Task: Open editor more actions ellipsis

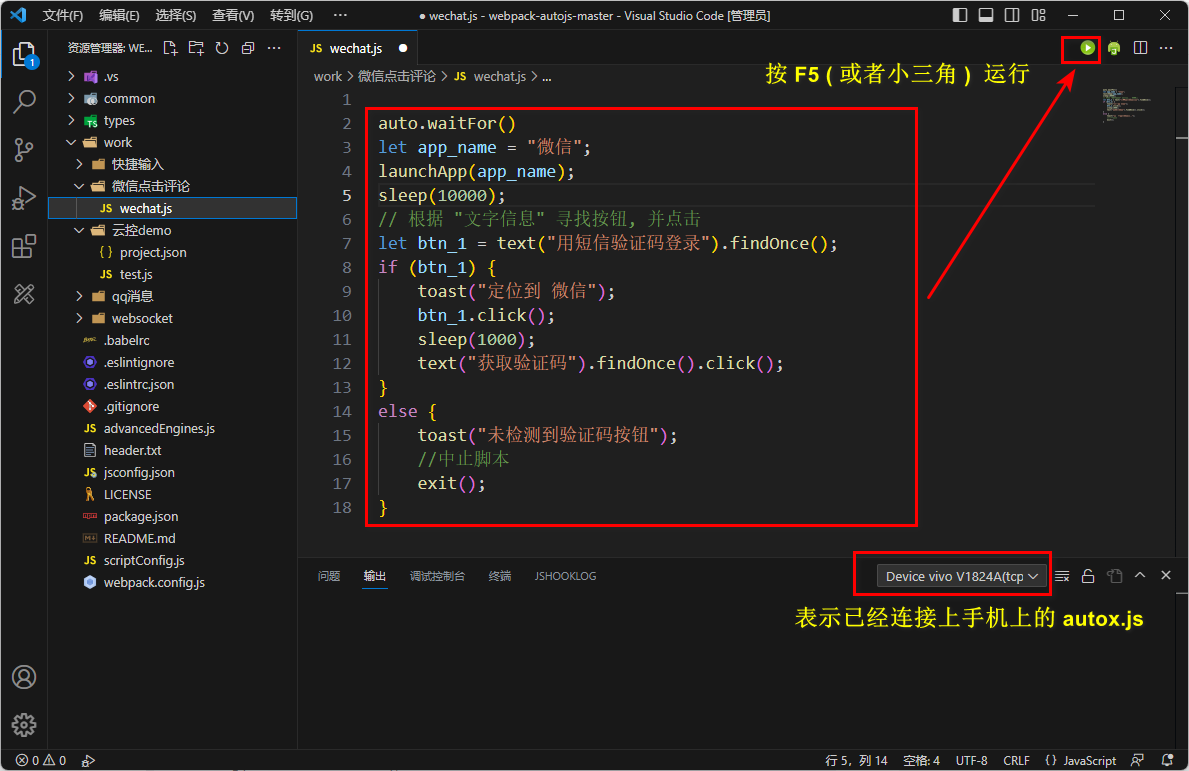Action: click(1166, 48)
